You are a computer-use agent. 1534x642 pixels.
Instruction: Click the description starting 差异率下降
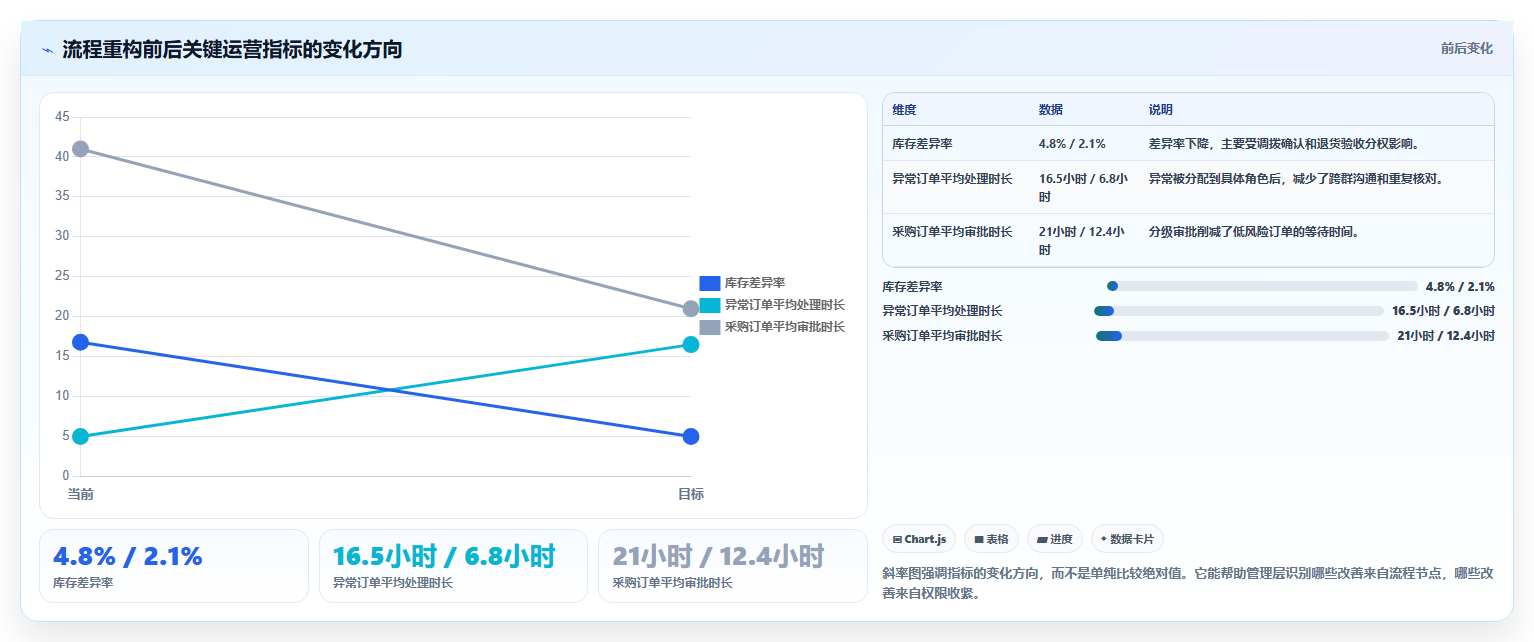[1285, 144]
